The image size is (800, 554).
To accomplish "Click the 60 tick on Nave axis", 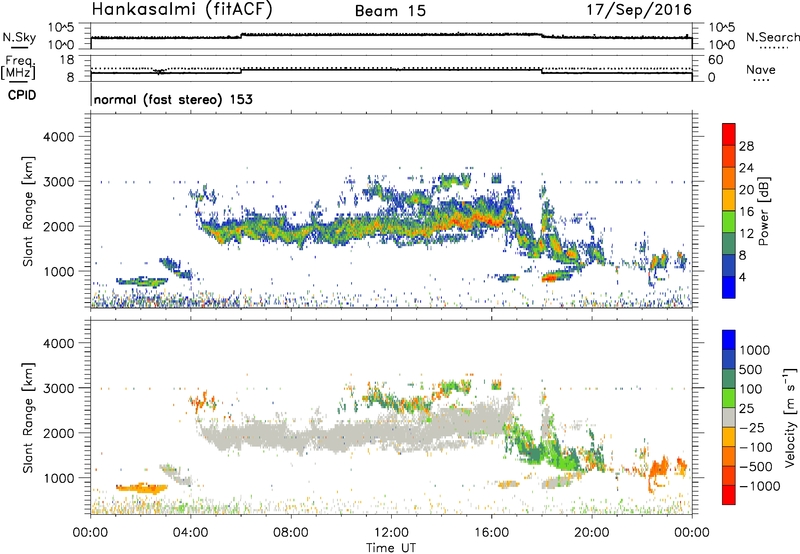I will point(715,60).
